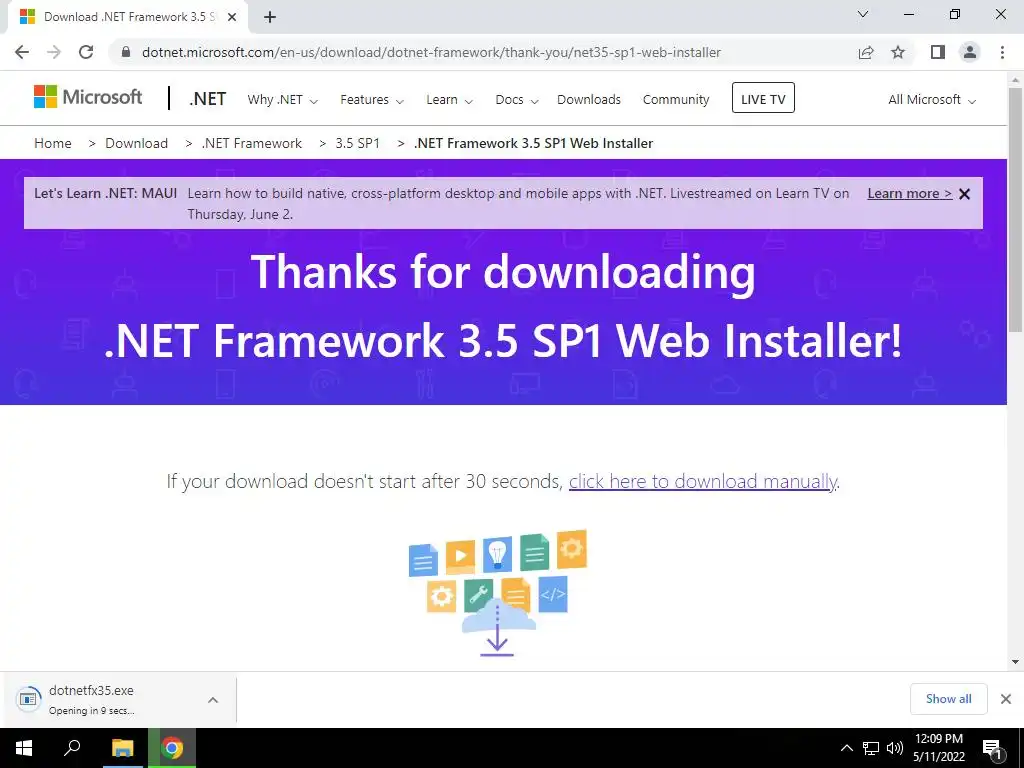
Task: Open the Chrome profile avatar
Action: tap(970, 52)
